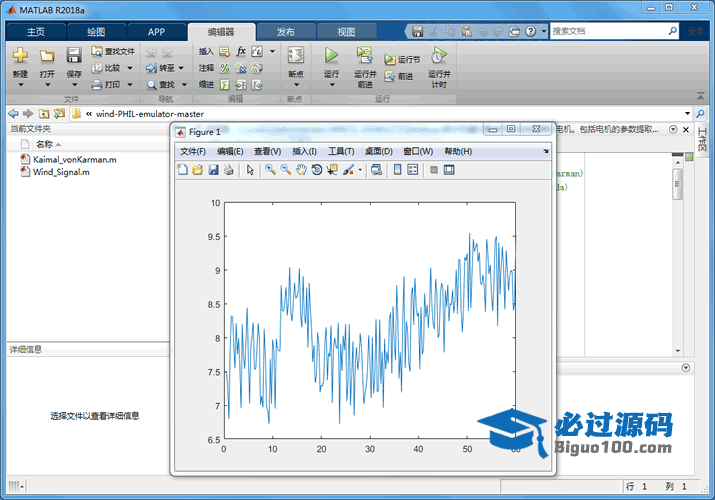The image size is (715, 500).
Task: Select Wind_Signal.m in the current folder list
Action: point(61,172)
